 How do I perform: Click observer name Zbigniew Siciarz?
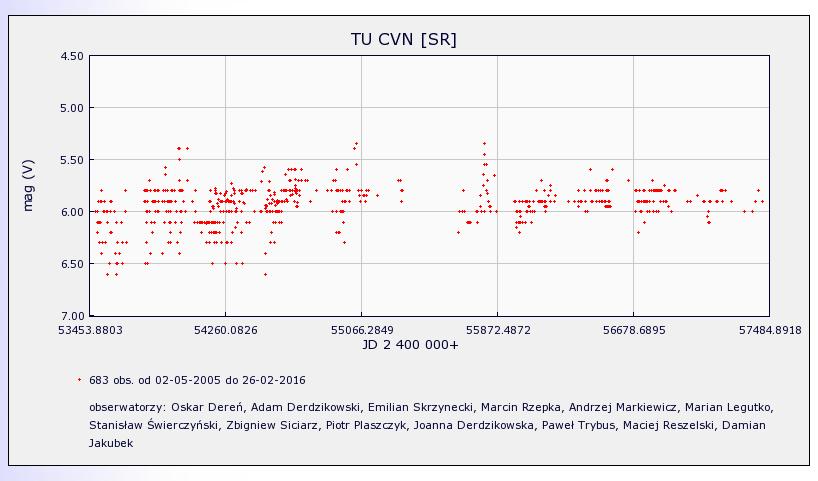coord(271,425)
